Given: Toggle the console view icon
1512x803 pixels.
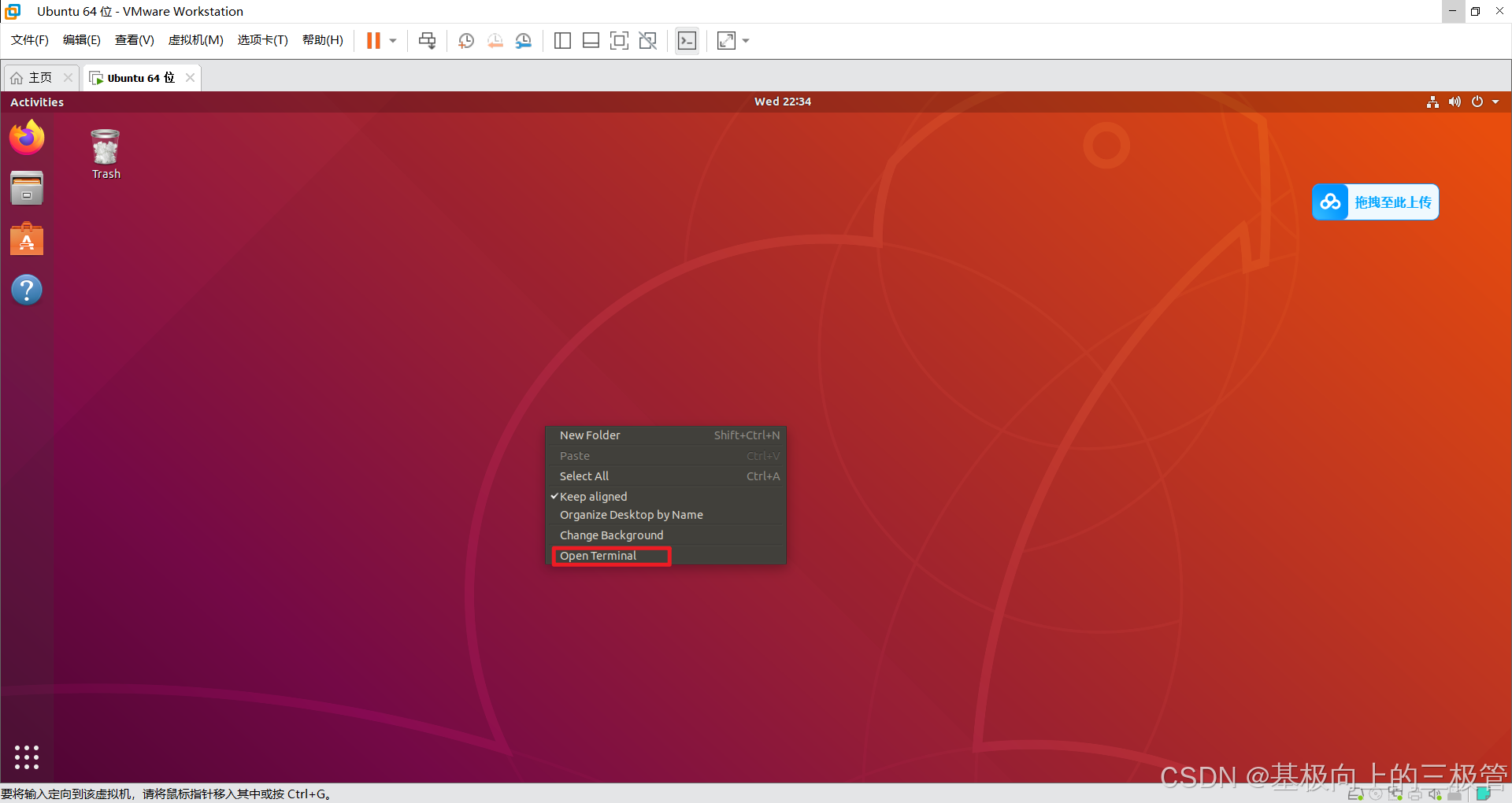Looking at the screenshot, I should (687, 41).
